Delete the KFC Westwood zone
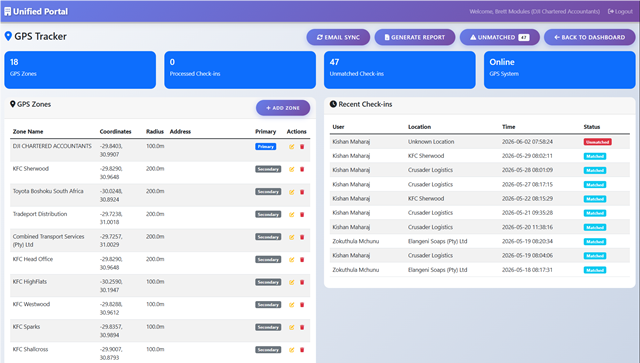 point(302,305)
